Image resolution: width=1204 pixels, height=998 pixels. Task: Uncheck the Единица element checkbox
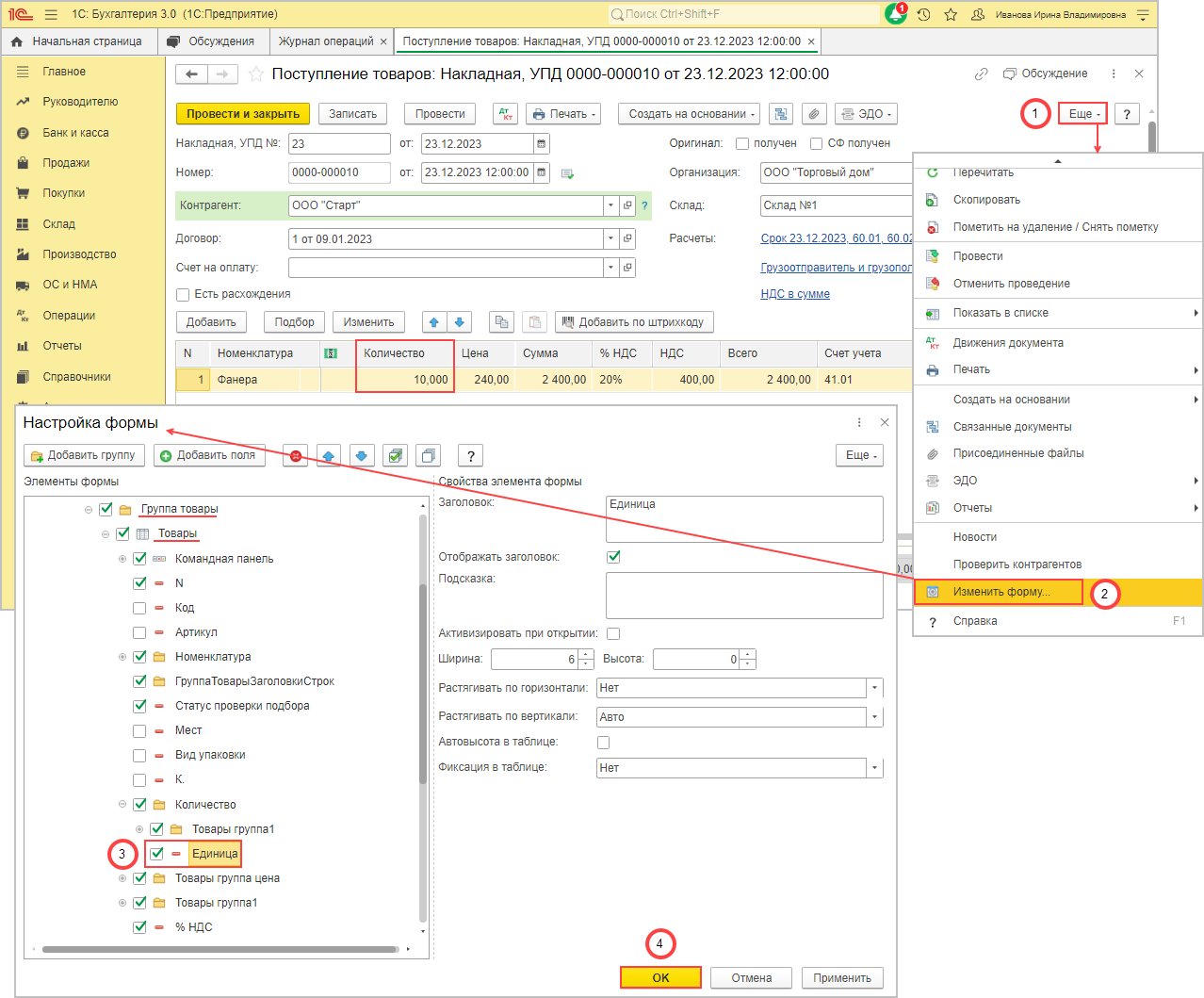[156, 854]
